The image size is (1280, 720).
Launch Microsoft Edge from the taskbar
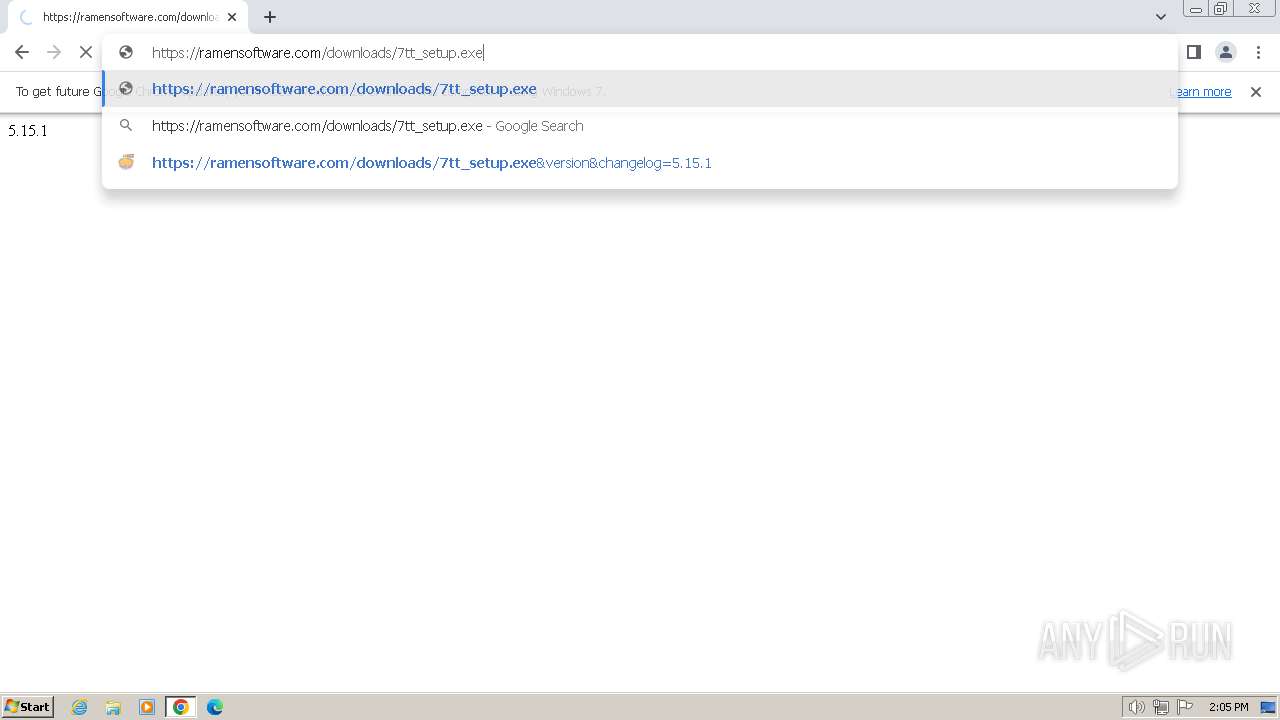215,707
